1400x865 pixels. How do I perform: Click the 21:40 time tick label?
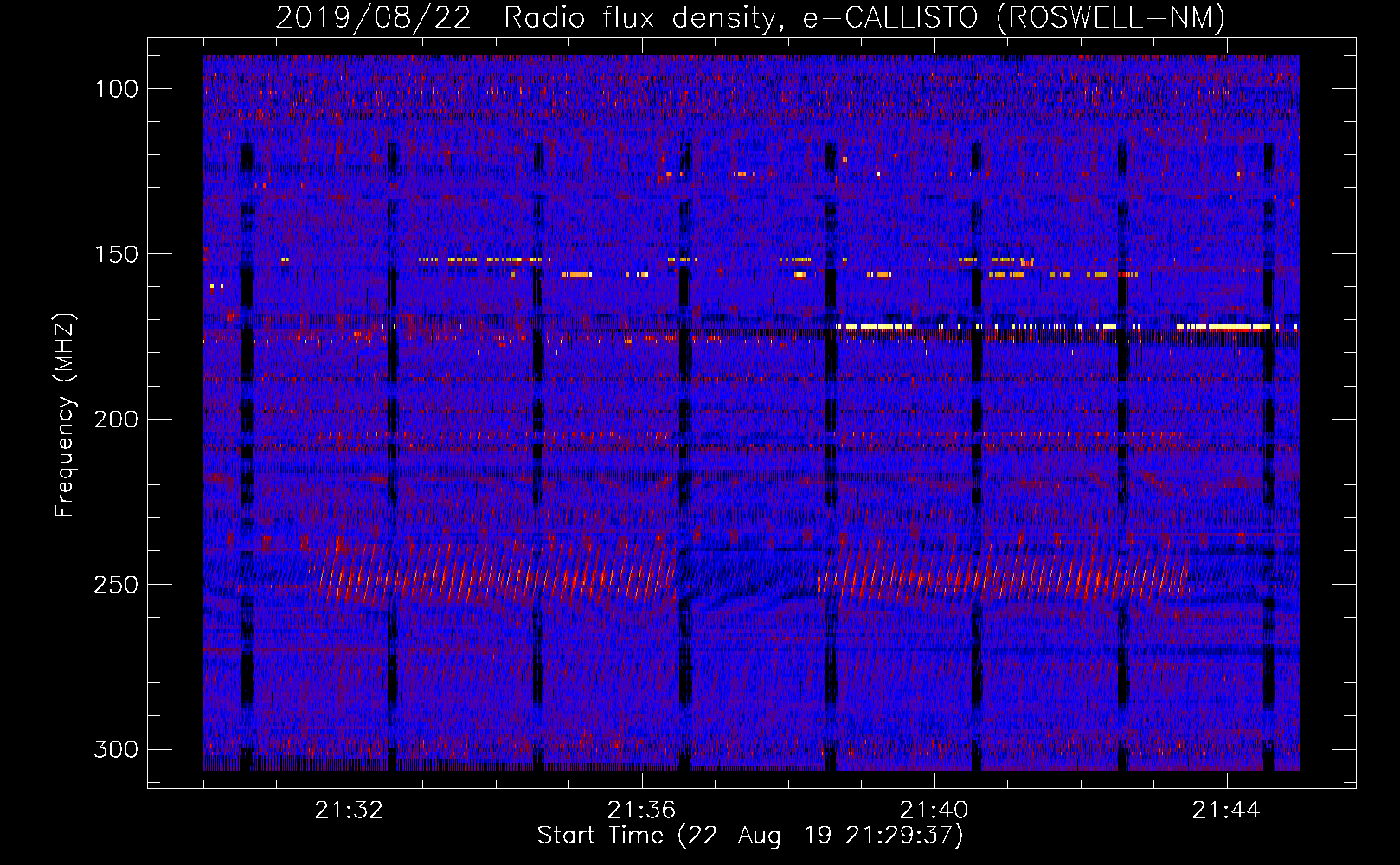coord(934,811)
